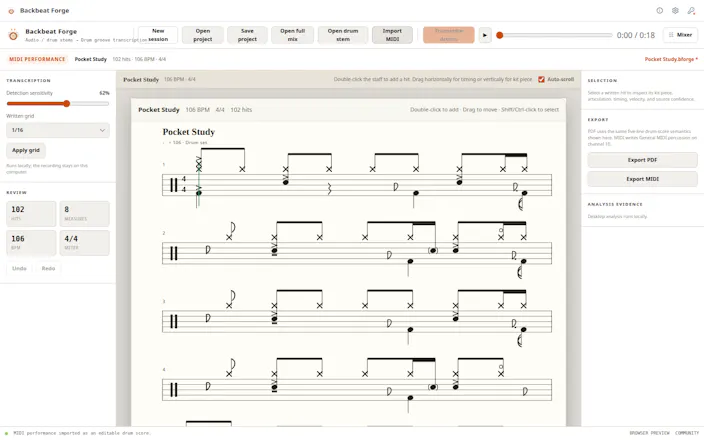Click the orange Transcribe drums button
This screenshot has height=440, width=704.
(x=449, y=35)
